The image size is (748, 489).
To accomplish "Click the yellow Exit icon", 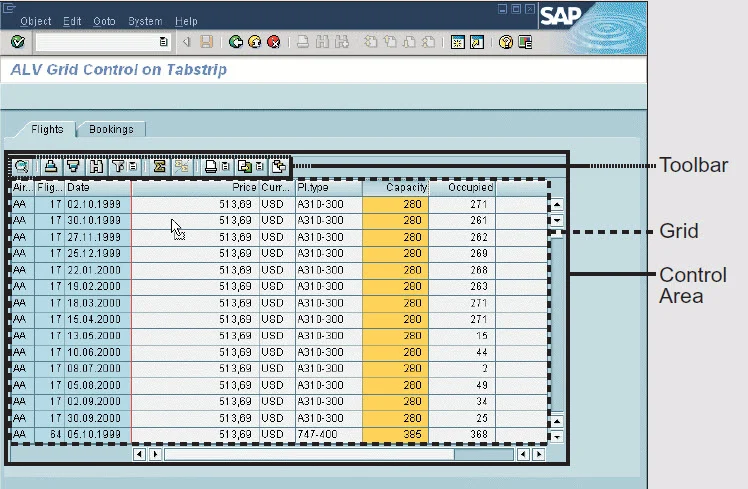I will coord(255,42).
